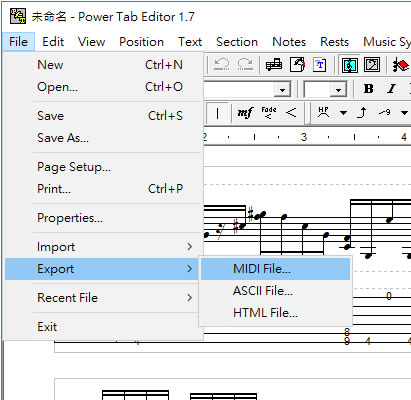The height and width of the screenshot is (400, 411).
Task: Click the Redo arrow icon in the toolbar
Action: click(245, 64)
